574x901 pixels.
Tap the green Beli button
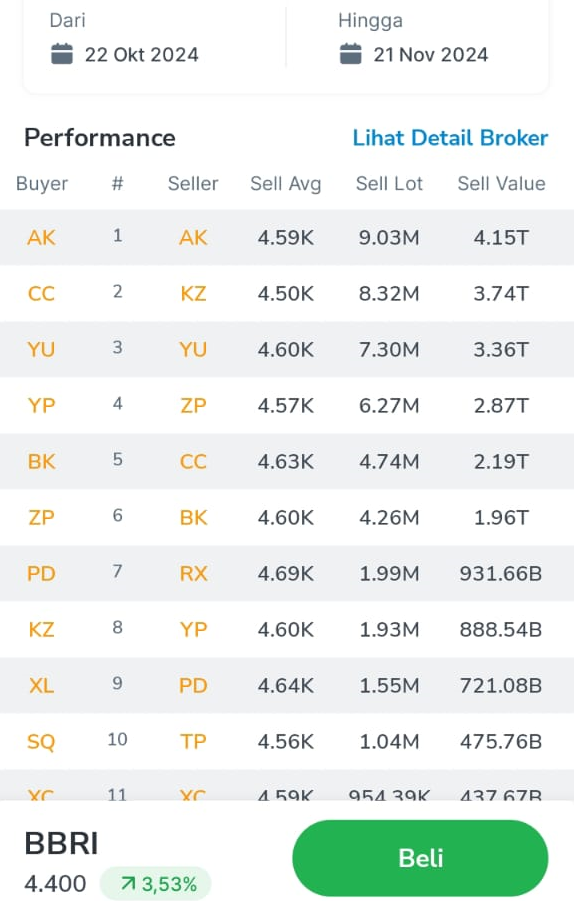pyautogui.click(x=420, y=858)
